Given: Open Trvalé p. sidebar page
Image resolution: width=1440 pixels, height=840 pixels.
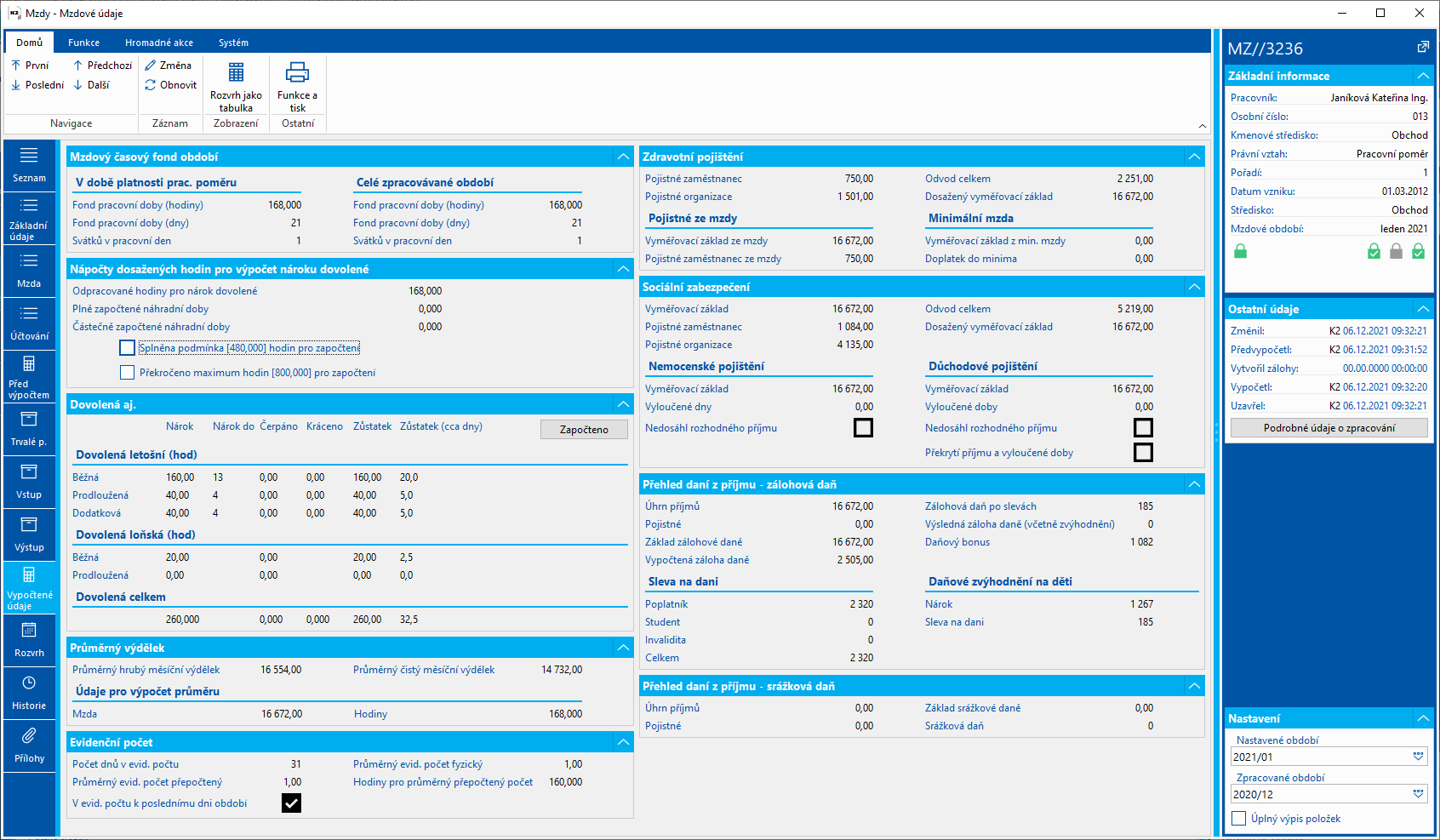Looking at the screenshot, I should 29,429.
